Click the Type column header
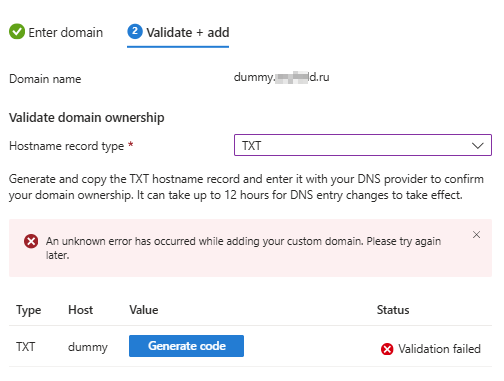Viewport: 504px width, 381px height. pyautogui.click(x=29, y=310)
